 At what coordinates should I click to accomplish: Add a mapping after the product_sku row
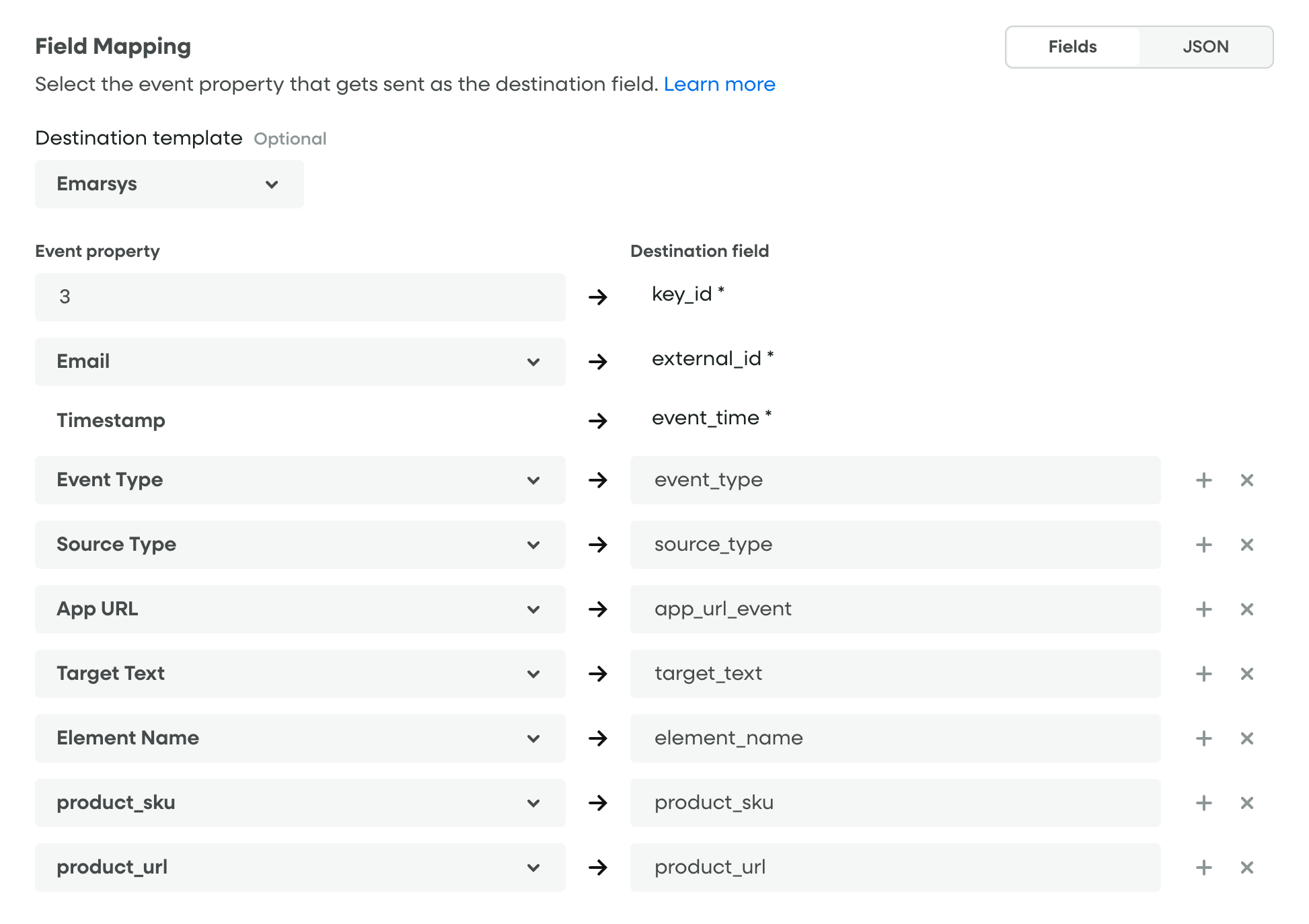(x=1203, y=803)
